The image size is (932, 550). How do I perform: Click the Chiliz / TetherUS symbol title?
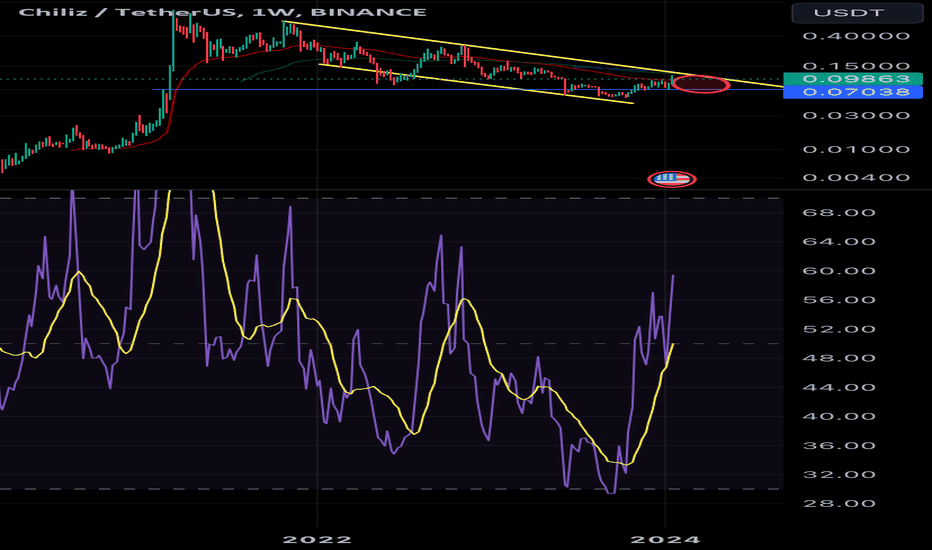click(128, 12)
